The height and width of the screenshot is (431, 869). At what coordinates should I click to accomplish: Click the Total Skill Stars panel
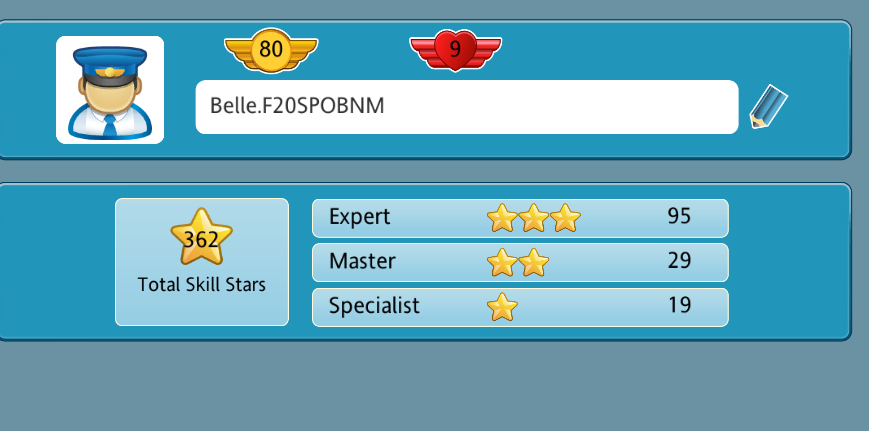coord(202,262)
